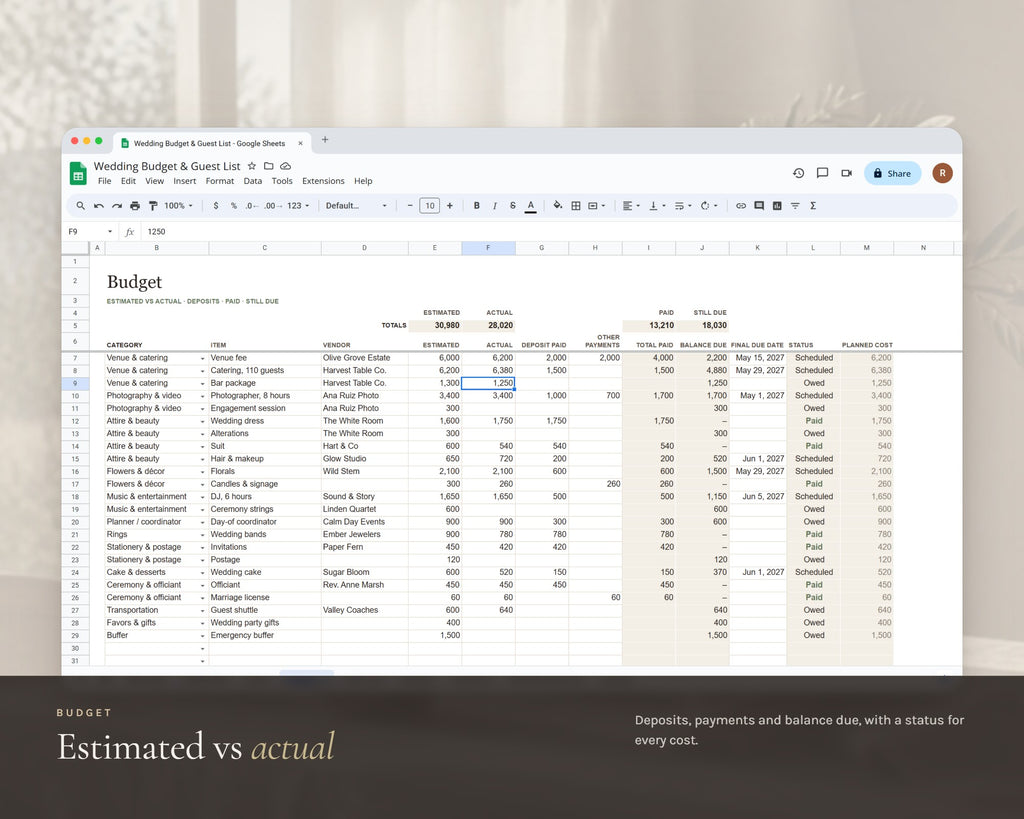Open category dropdown for Venue fee row
This screenshot has width=1024, height=819.
click(202, 359)
